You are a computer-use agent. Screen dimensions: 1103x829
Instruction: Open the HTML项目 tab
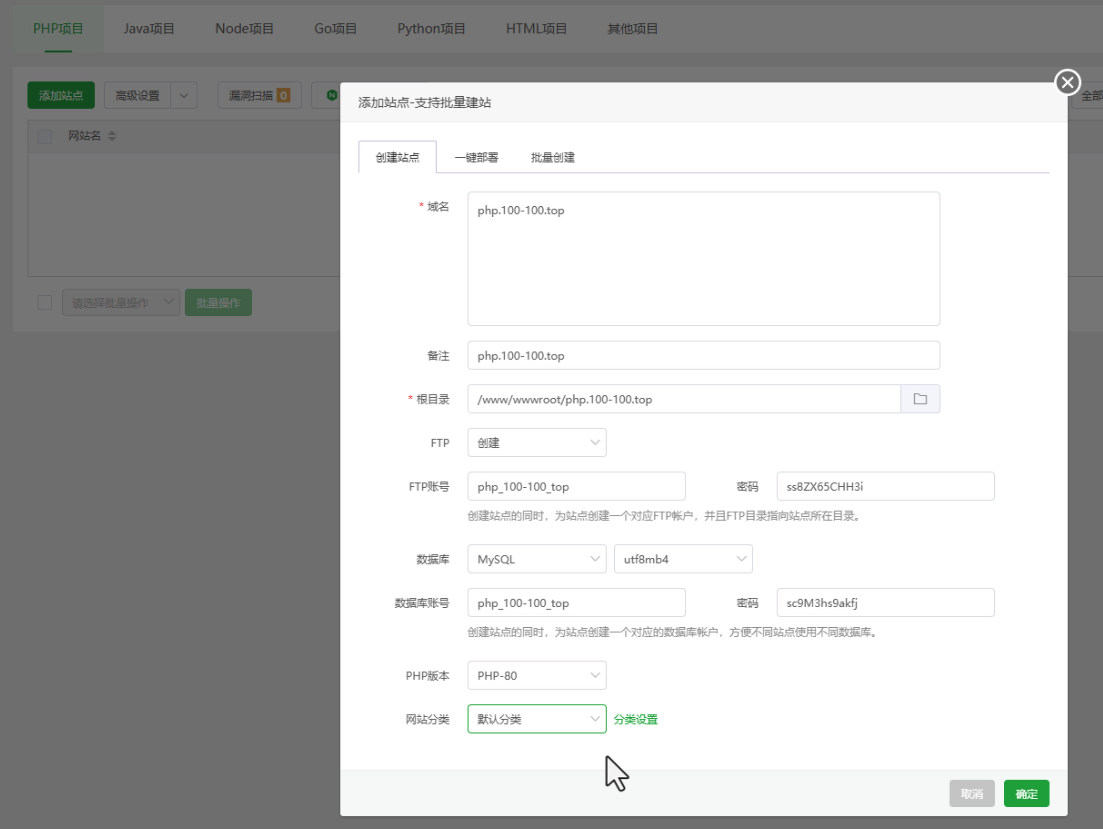tap(536, 29)
